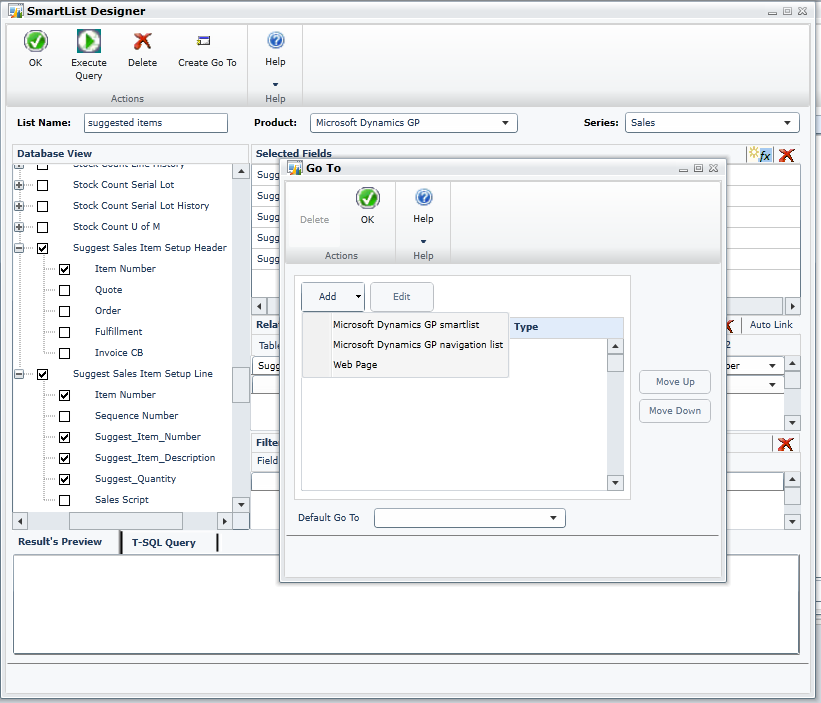Screen dimensions: 821x703
Task: Expand the Stock Count Serial Lot node
Action: click(x=19, y=185)
